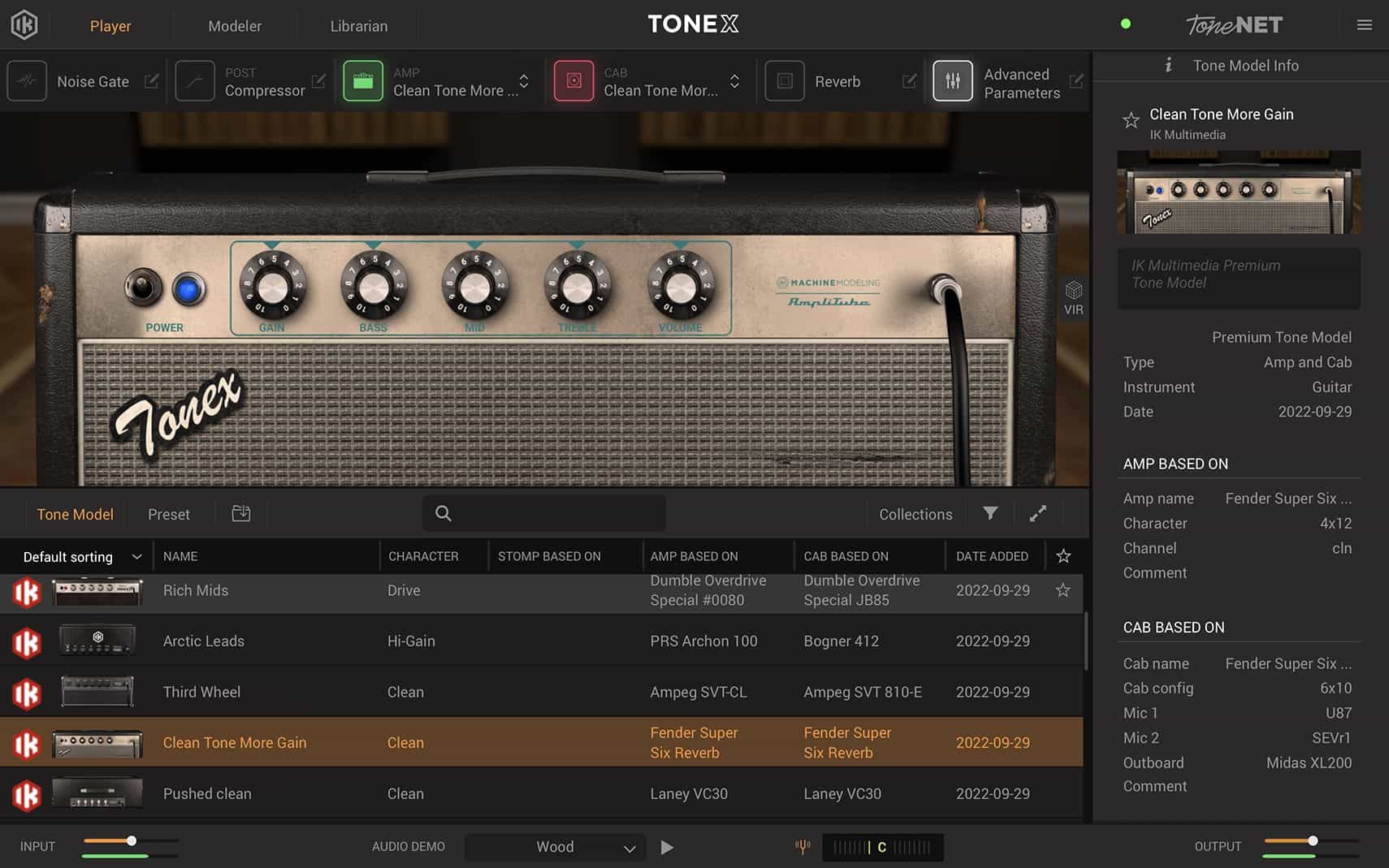Sort by DATE ADDED column header
1389x868 pixels.
tap(992, 556)
